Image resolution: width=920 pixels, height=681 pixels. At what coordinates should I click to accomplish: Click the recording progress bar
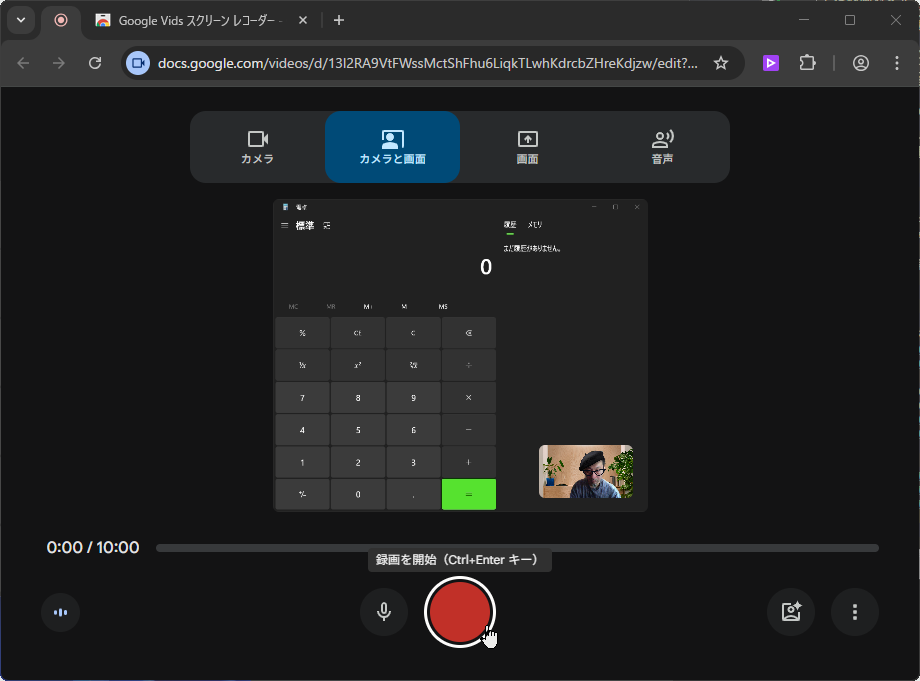517,548
